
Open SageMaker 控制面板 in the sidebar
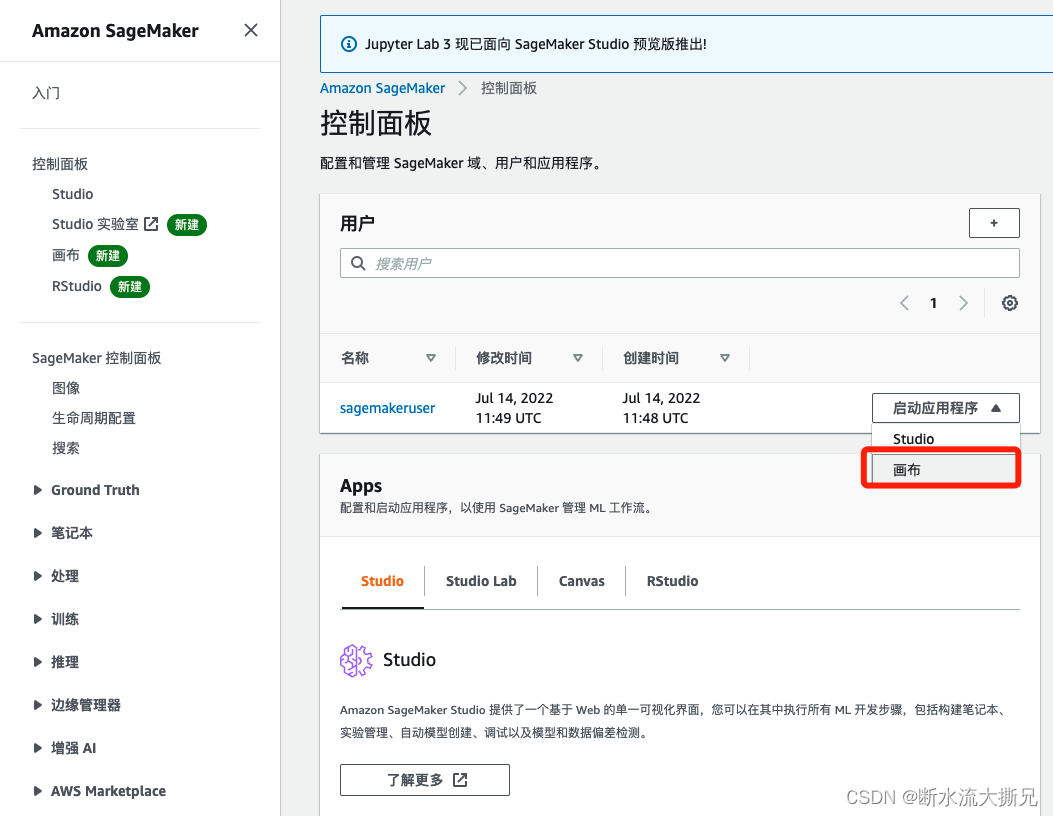97,358
